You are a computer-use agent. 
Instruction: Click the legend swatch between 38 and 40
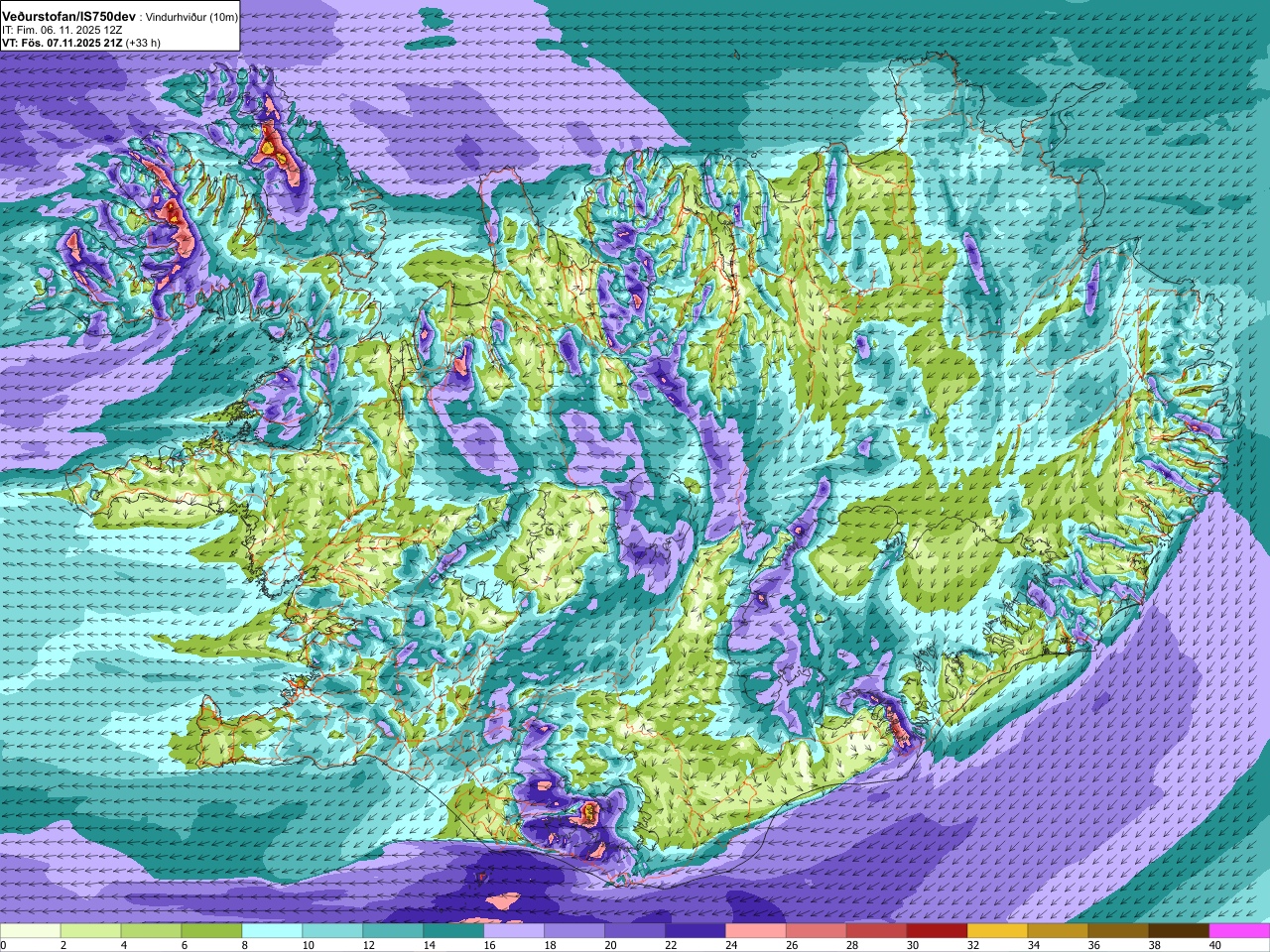pos(1181,931)
